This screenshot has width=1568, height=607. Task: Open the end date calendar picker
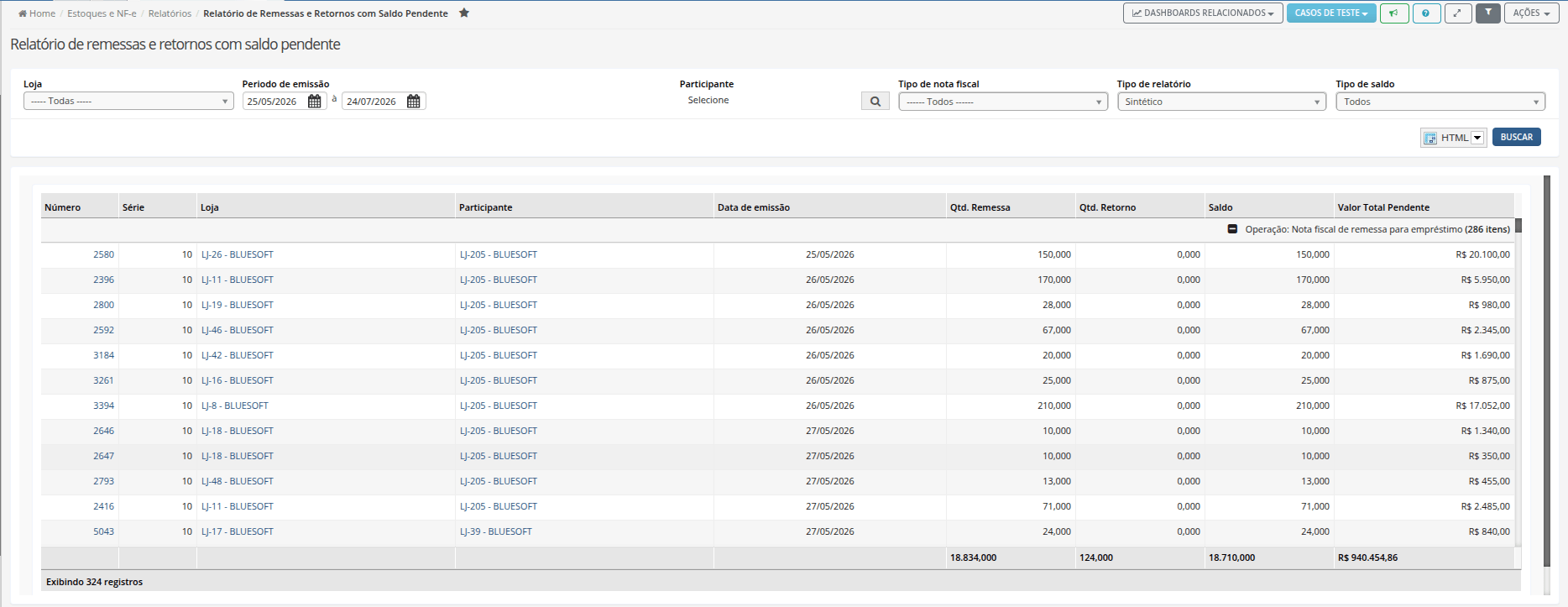click(x=414, y=102)
